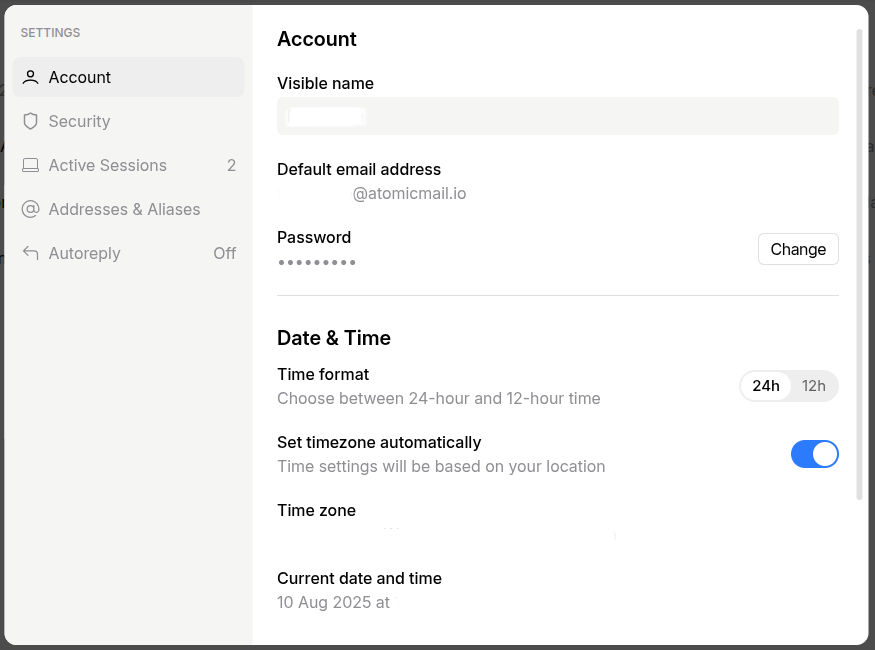Click the Security shield icon
This screenshot has width=875, height=650.
tap(30, 121)
